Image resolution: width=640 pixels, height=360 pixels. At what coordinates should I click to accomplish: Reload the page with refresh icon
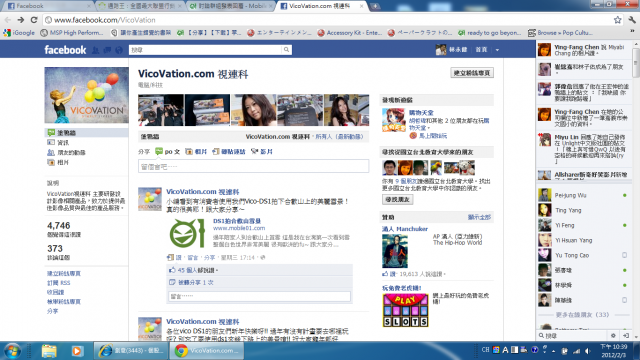tap(34, 20)
